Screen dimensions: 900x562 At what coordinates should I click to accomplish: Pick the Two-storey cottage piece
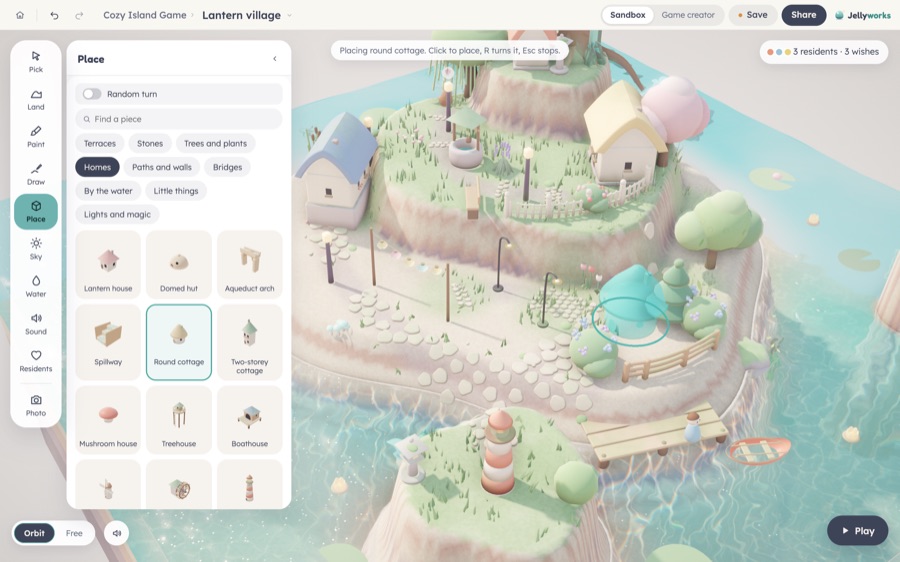pos(250,342)
